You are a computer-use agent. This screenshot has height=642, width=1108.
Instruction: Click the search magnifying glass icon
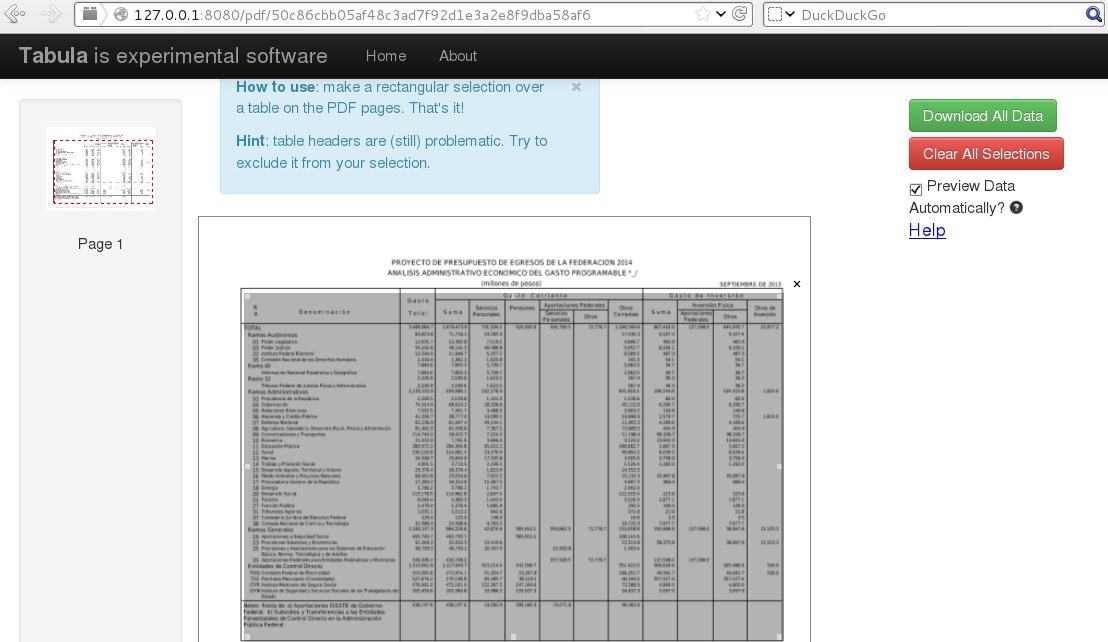(1094, 14)
